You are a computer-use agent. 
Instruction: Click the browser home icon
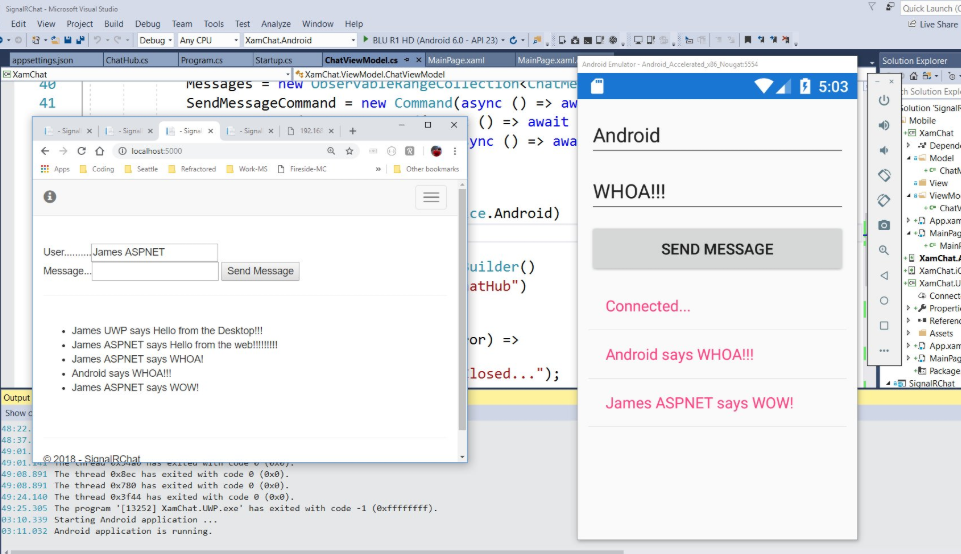99,151
